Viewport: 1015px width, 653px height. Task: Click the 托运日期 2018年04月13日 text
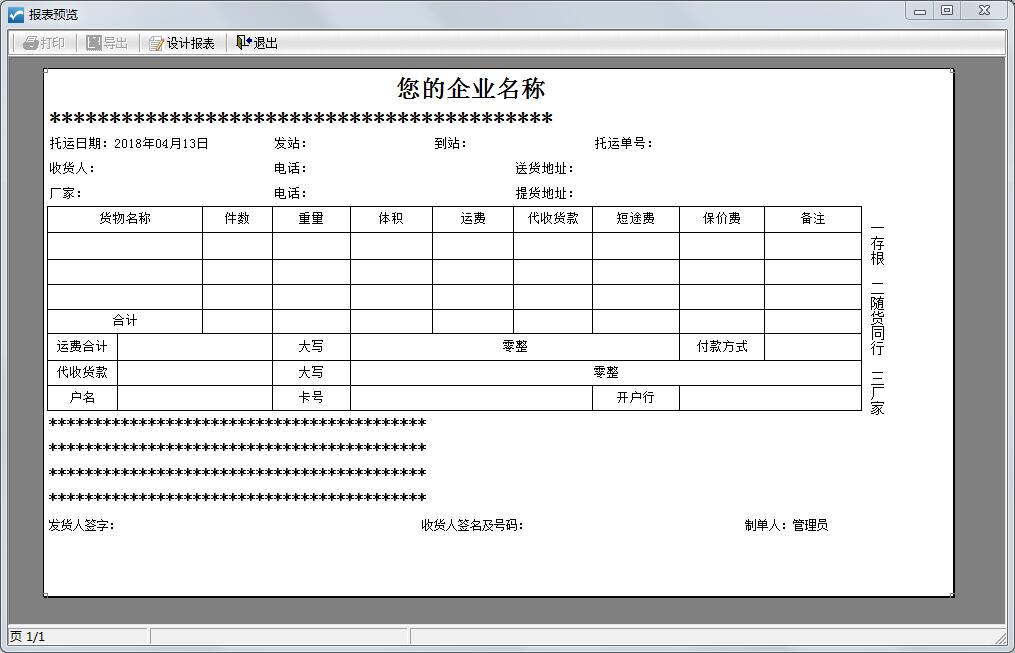(x=129, y=144)
